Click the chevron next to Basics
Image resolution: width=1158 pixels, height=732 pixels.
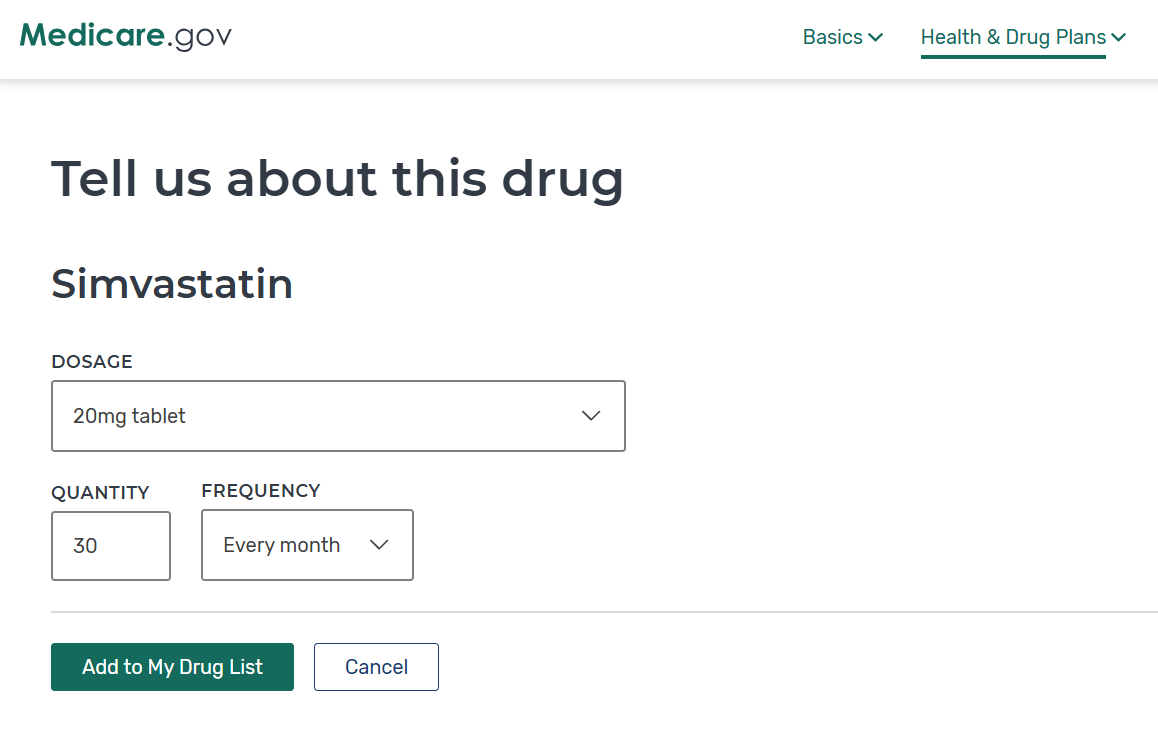[875, 38]
